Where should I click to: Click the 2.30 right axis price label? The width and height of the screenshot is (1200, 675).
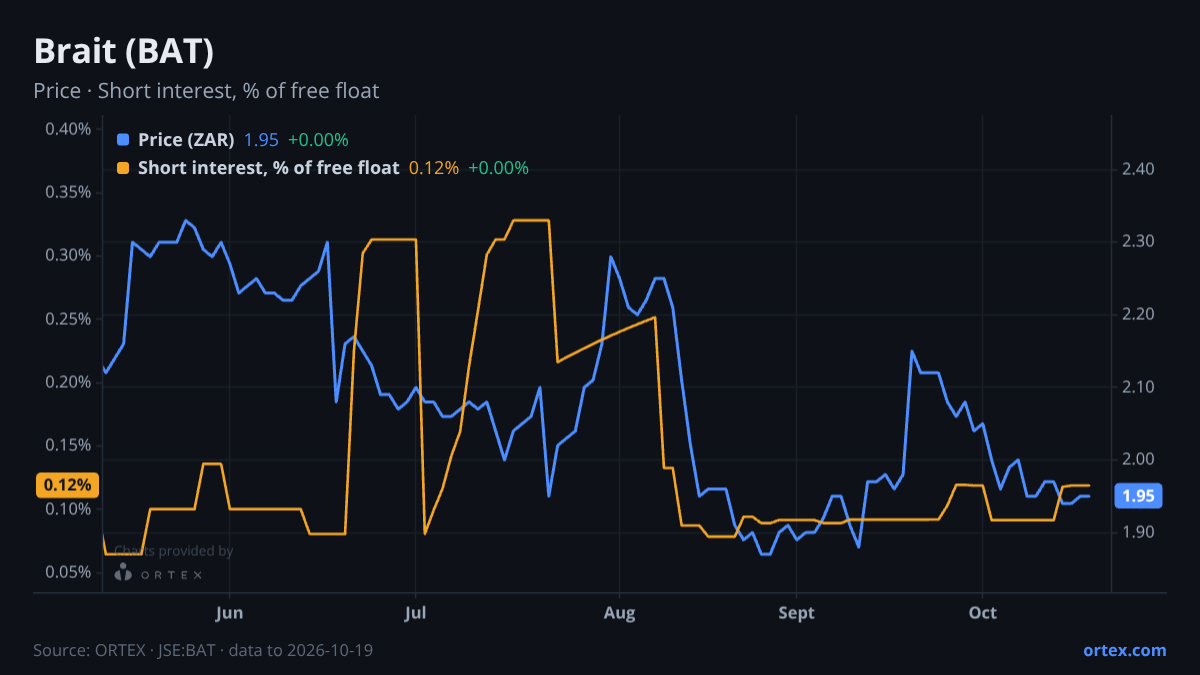pos(1138,242)
